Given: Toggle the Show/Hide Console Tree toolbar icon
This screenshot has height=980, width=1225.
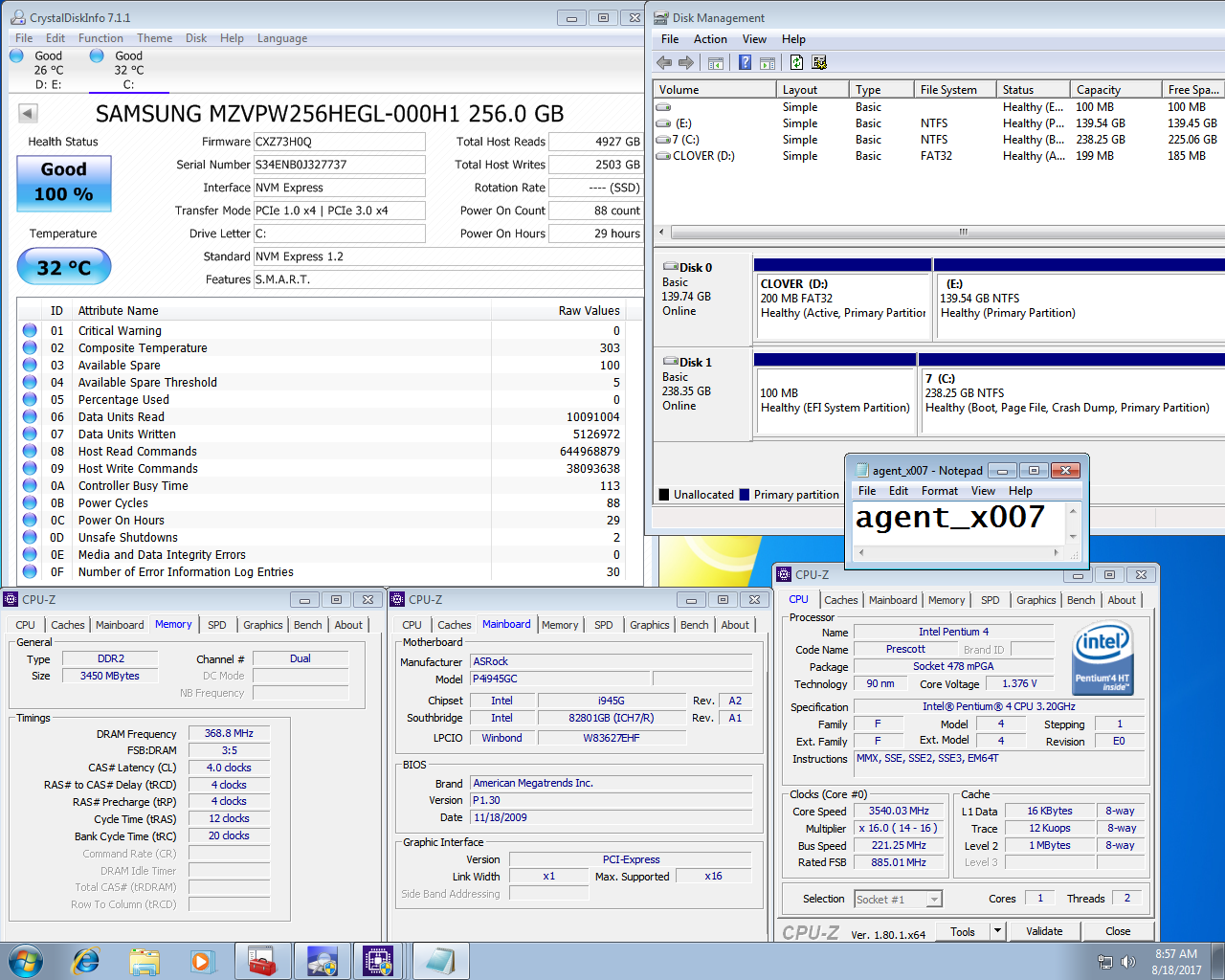Looking at the screenshot, I should (x=715, y=62).
